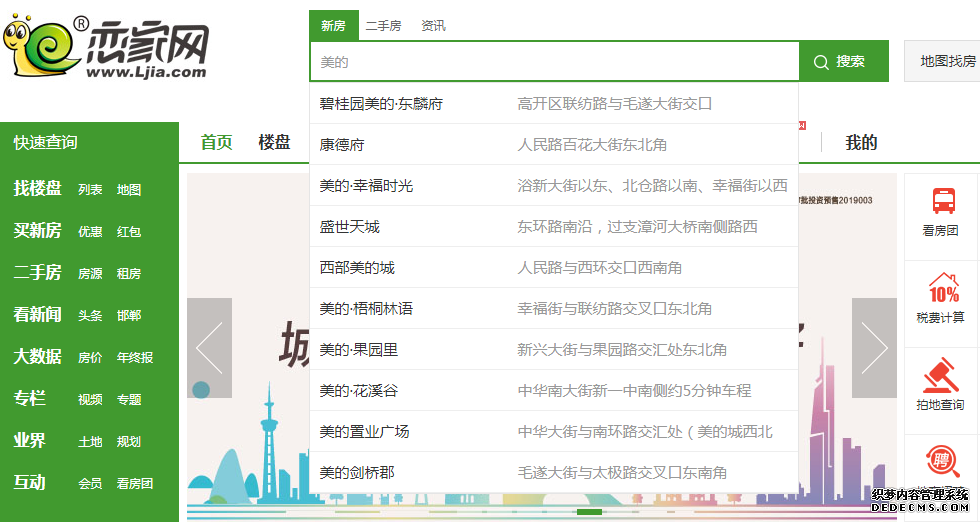This screenshot has width=980, height=522.
Task: Open 规划 link in sidebar
Action: click(x=129, y=441)
